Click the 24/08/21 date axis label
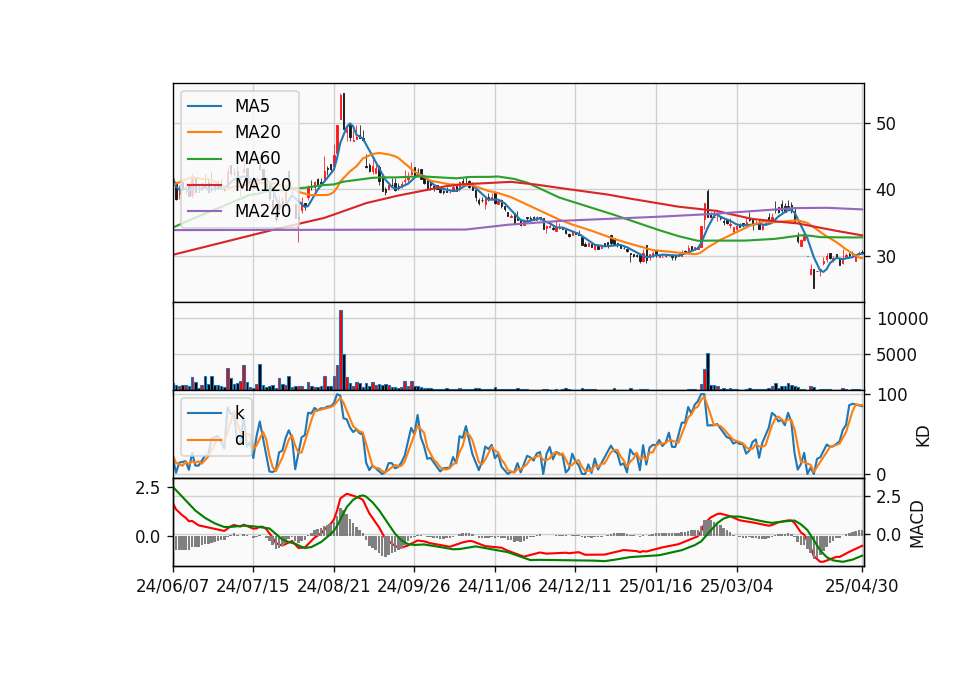The width and height of the screenshot is (960, 690). pos(334,586)
